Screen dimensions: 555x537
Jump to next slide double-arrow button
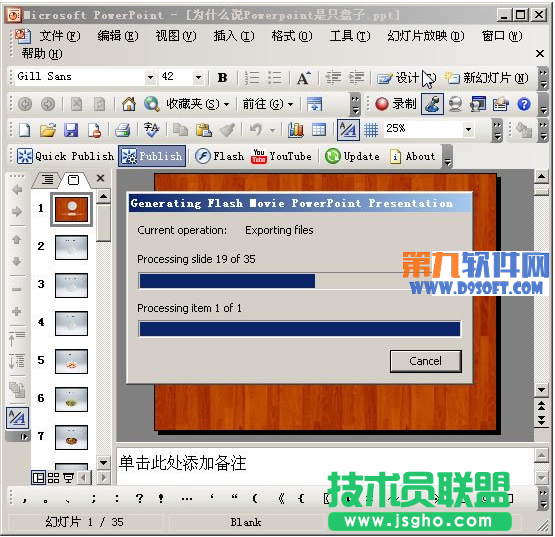[x=541, y=420]
